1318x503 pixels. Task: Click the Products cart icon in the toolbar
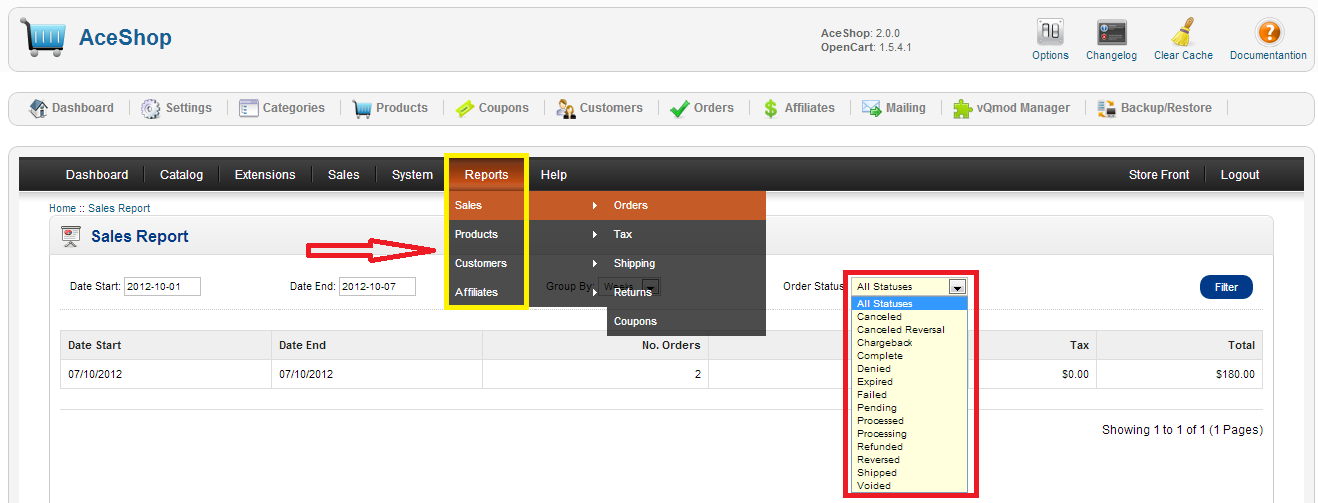point(362,108)
